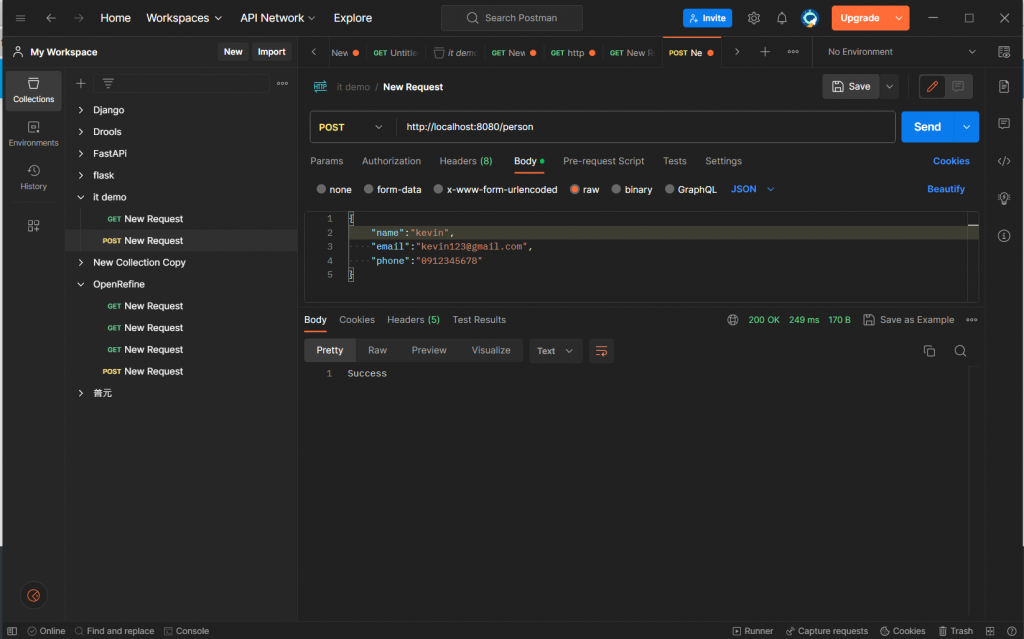Open the JSON format dropdown
Viewport: 1024px width, 639px height.
752,189
